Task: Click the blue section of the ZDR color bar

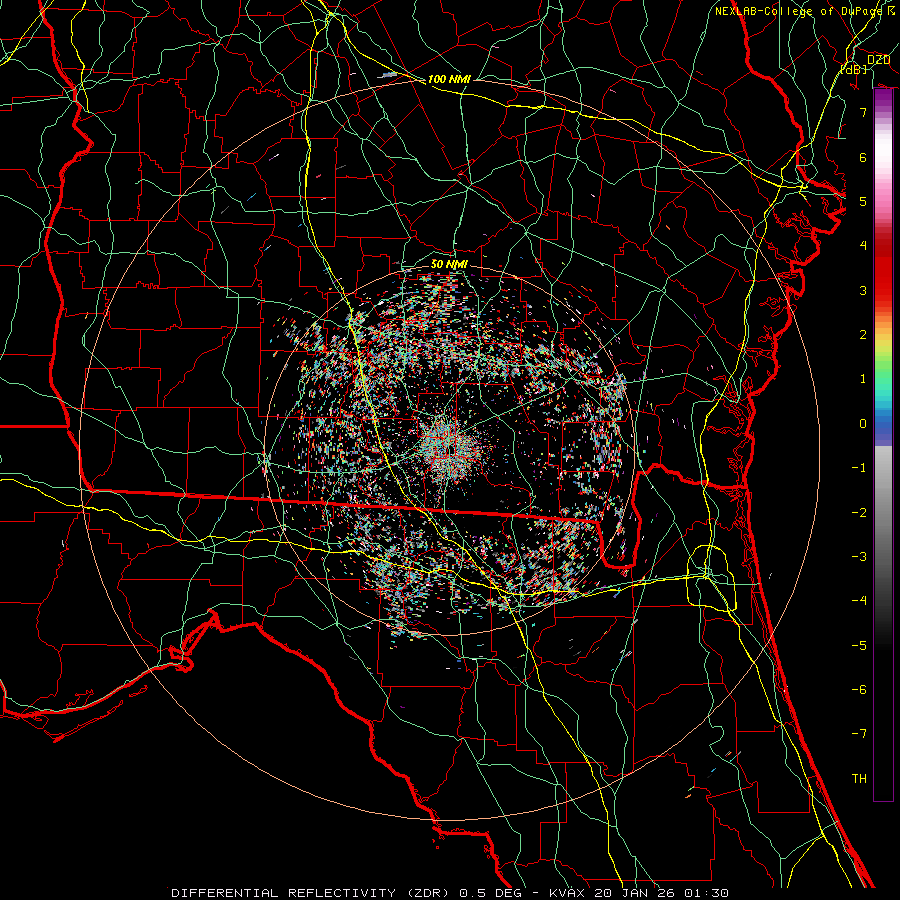Action: 883,428
